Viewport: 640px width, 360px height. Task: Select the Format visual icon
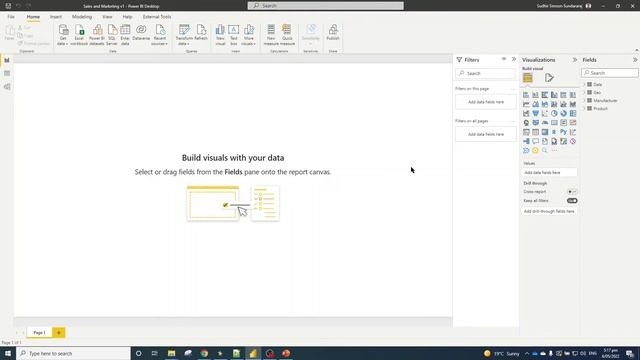[x=549, y=78]
